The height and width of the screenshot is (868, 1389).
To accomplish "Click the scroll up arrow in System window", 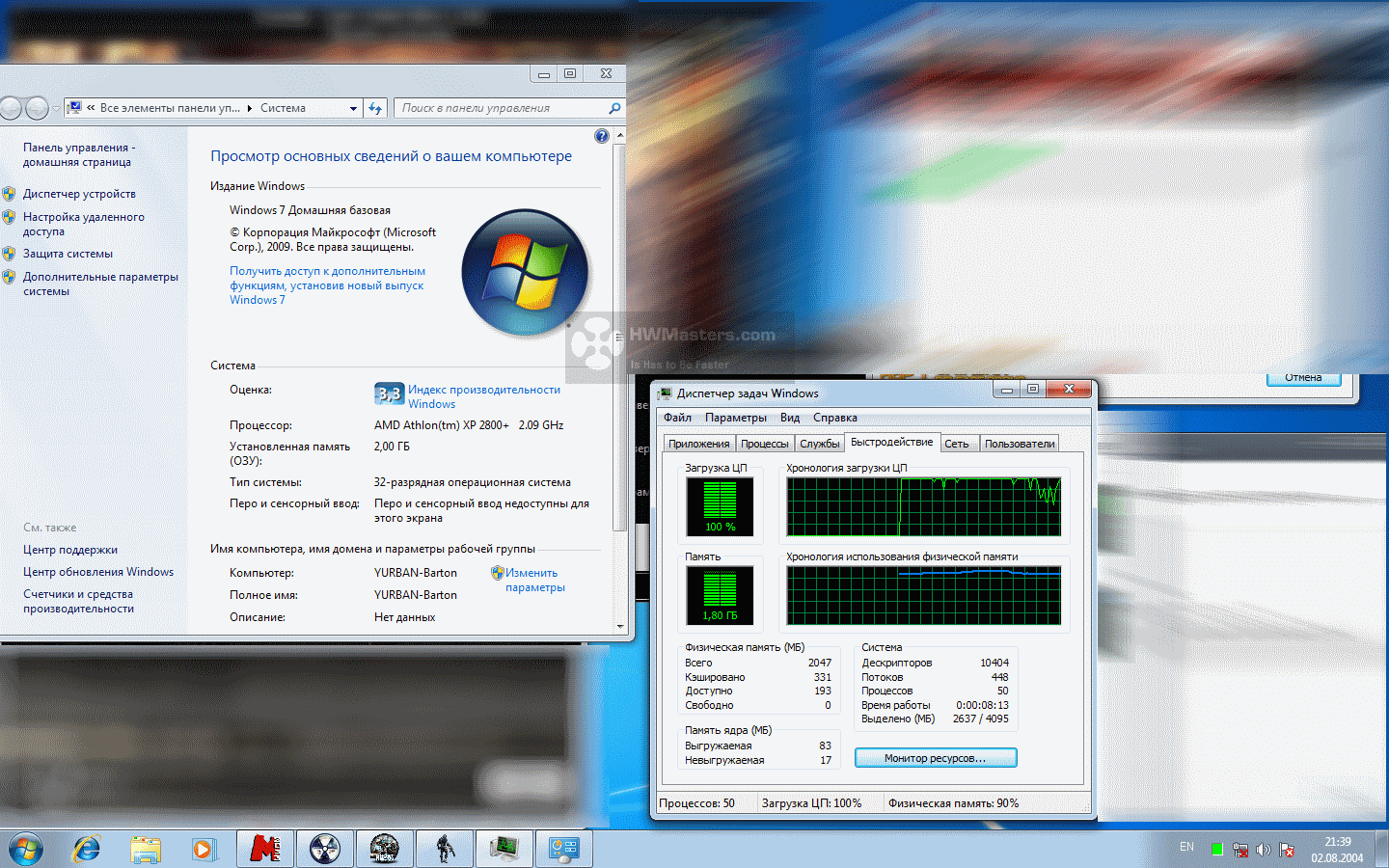I will pyautogui.click(x=619, y=134).
